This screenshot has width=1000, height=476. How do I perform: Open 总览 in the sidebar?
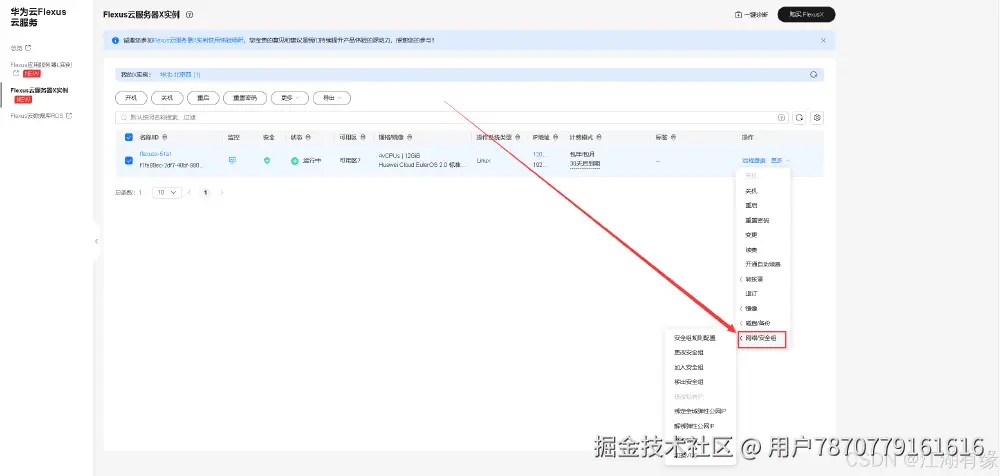coord(17,48)
